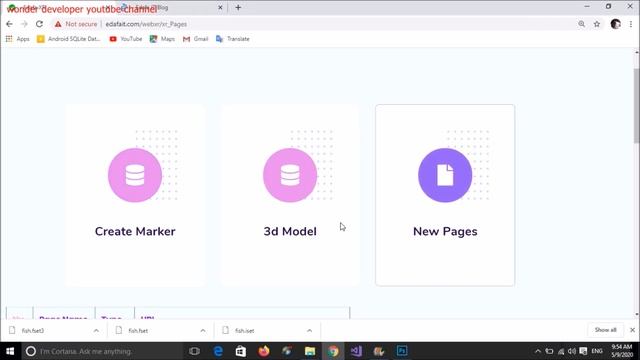Open the network status tray icon

tap(561, 351)
